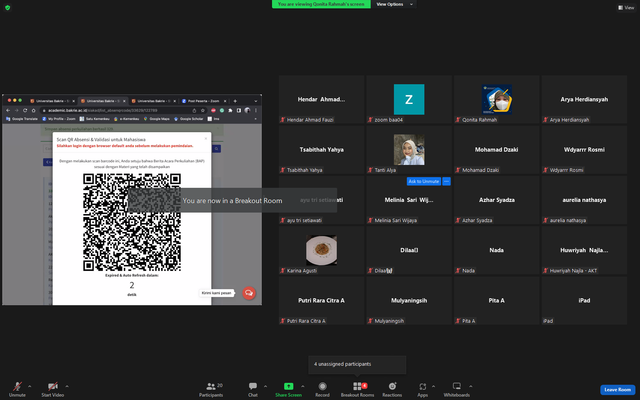
Task: Show more bookmarks chevron in bookmarks bar
Action: click(256, 119)
